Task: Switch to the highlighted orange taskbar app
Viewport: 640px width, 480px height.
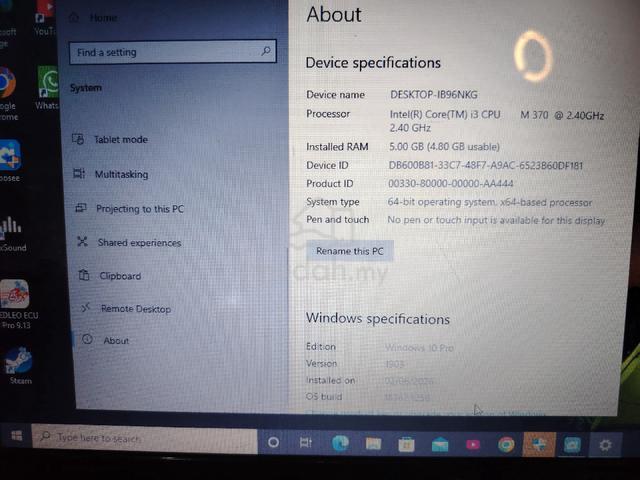Action: coord(539,444)
